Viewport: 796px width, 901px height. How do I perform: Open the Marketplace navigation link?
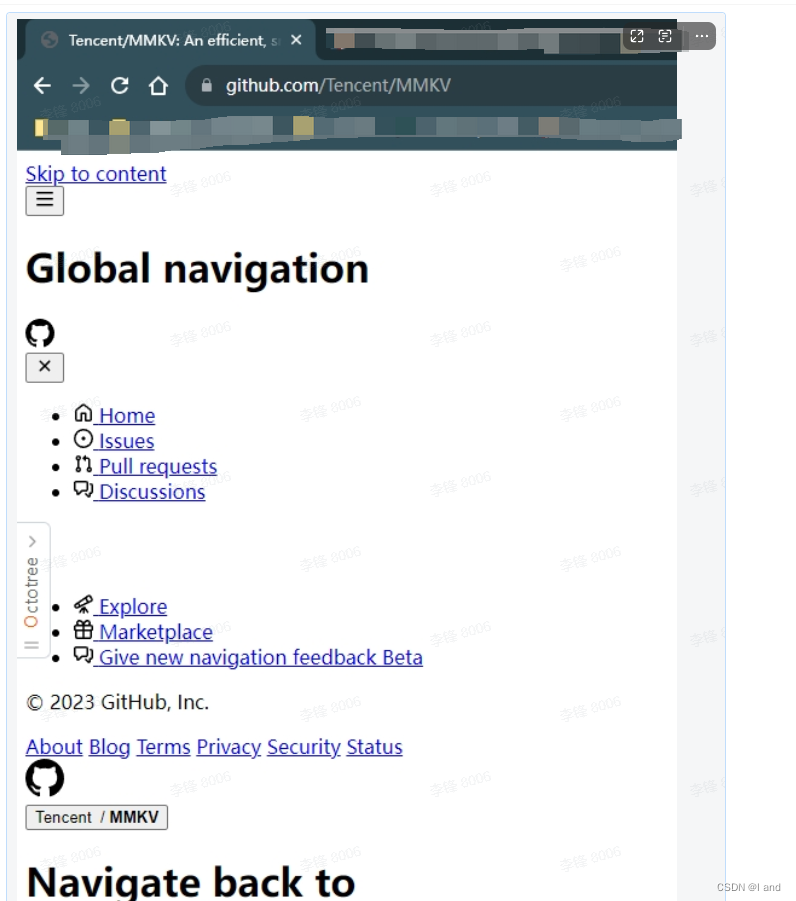pyautogui.click(x=156, y=632)
